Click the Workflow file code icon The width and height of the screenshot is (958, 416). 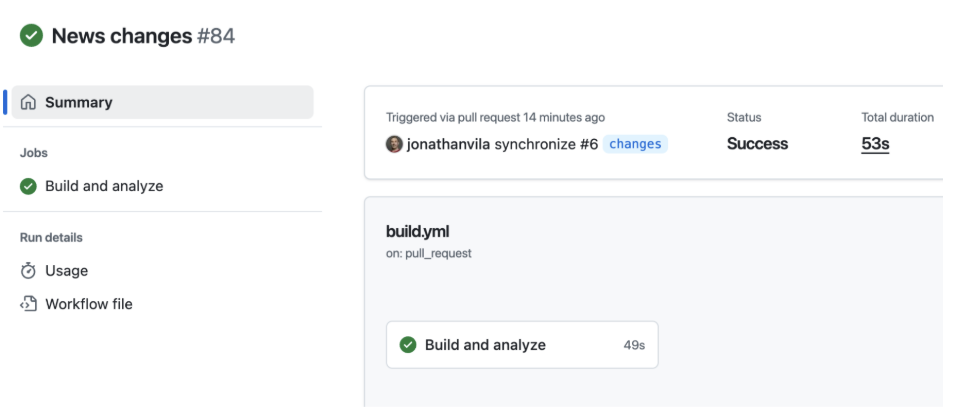29,304
